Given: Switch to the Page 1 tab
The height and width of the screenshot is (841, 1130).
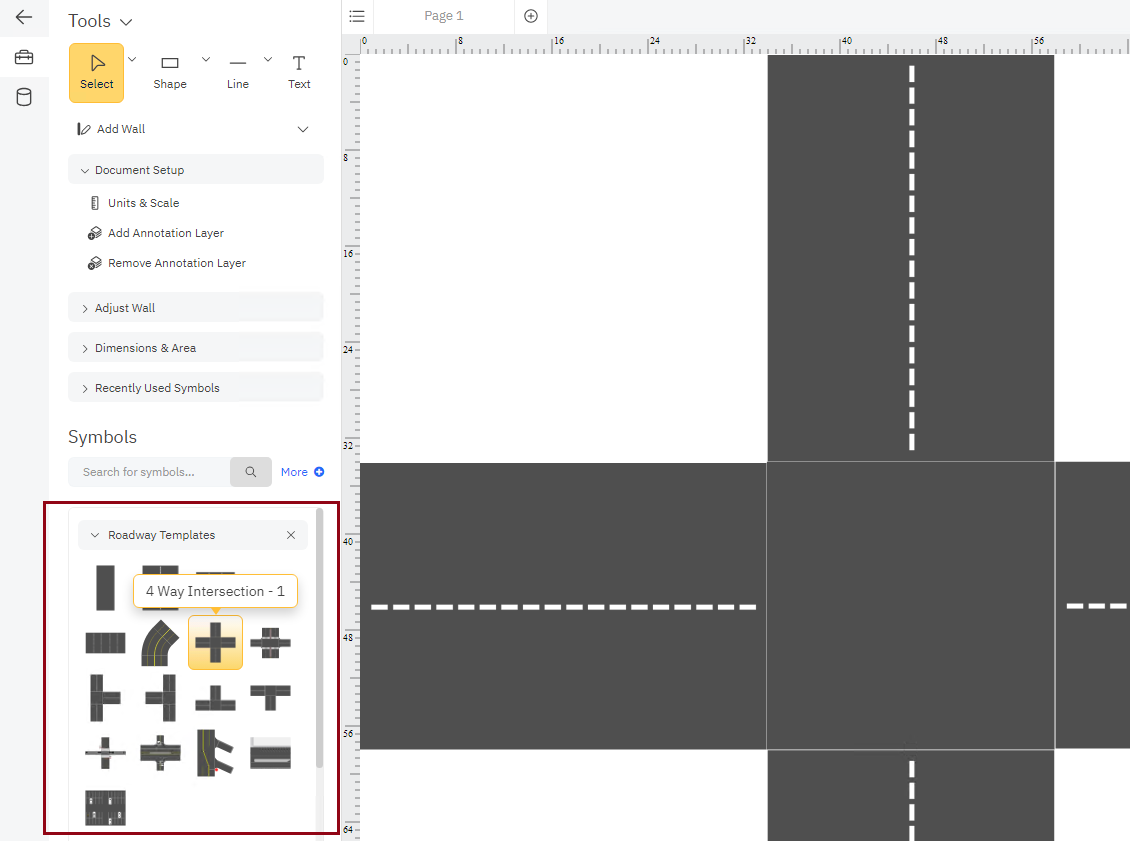Looking at the screenshot, I should 444,16.
